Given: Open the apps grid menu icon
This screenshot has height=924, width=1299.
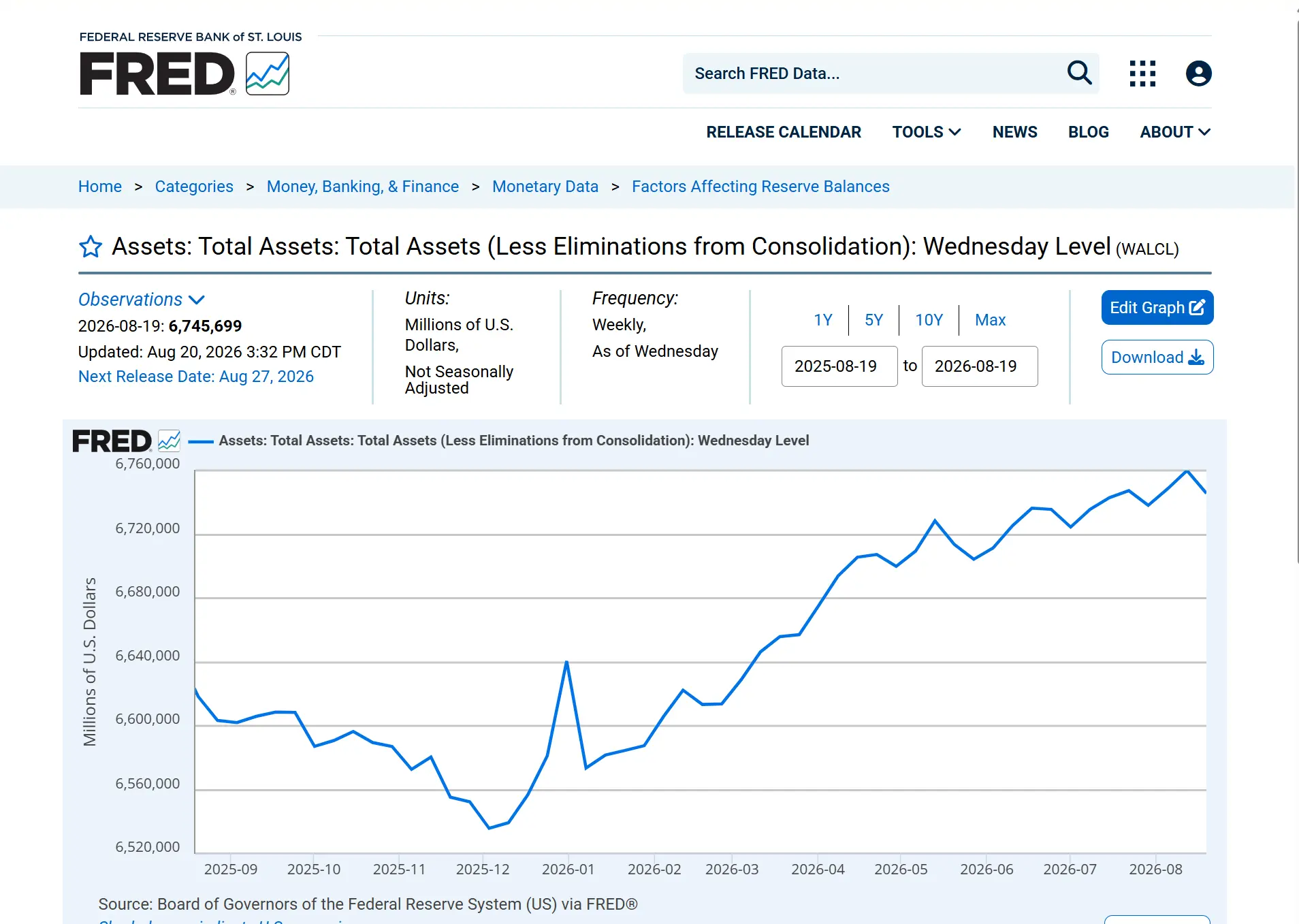Looking at the screenshot, I should [x=1142, y=74].
